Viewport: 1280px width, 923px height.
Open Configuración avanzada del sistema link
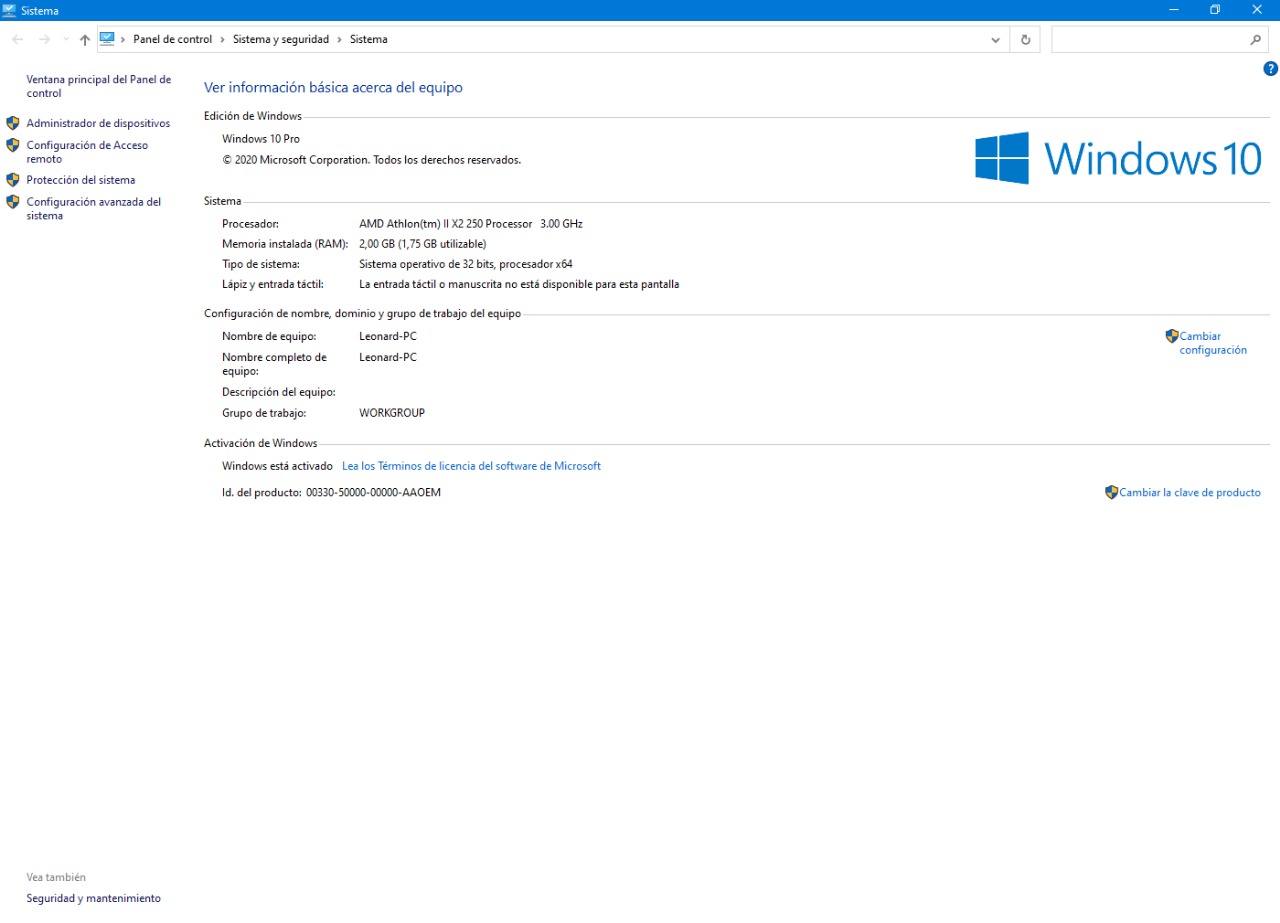click(x=94, y=208)
